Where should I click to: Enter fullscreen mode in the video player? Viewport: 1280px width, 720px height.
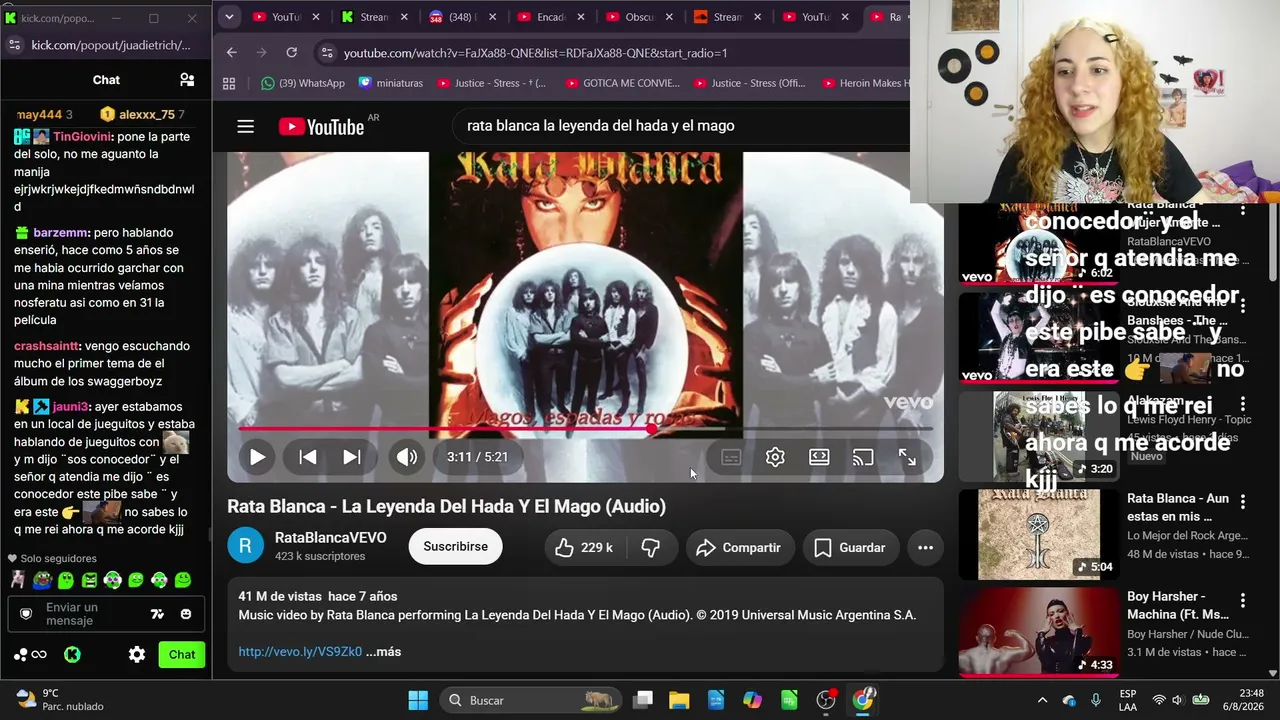click(x=907, y=457)
